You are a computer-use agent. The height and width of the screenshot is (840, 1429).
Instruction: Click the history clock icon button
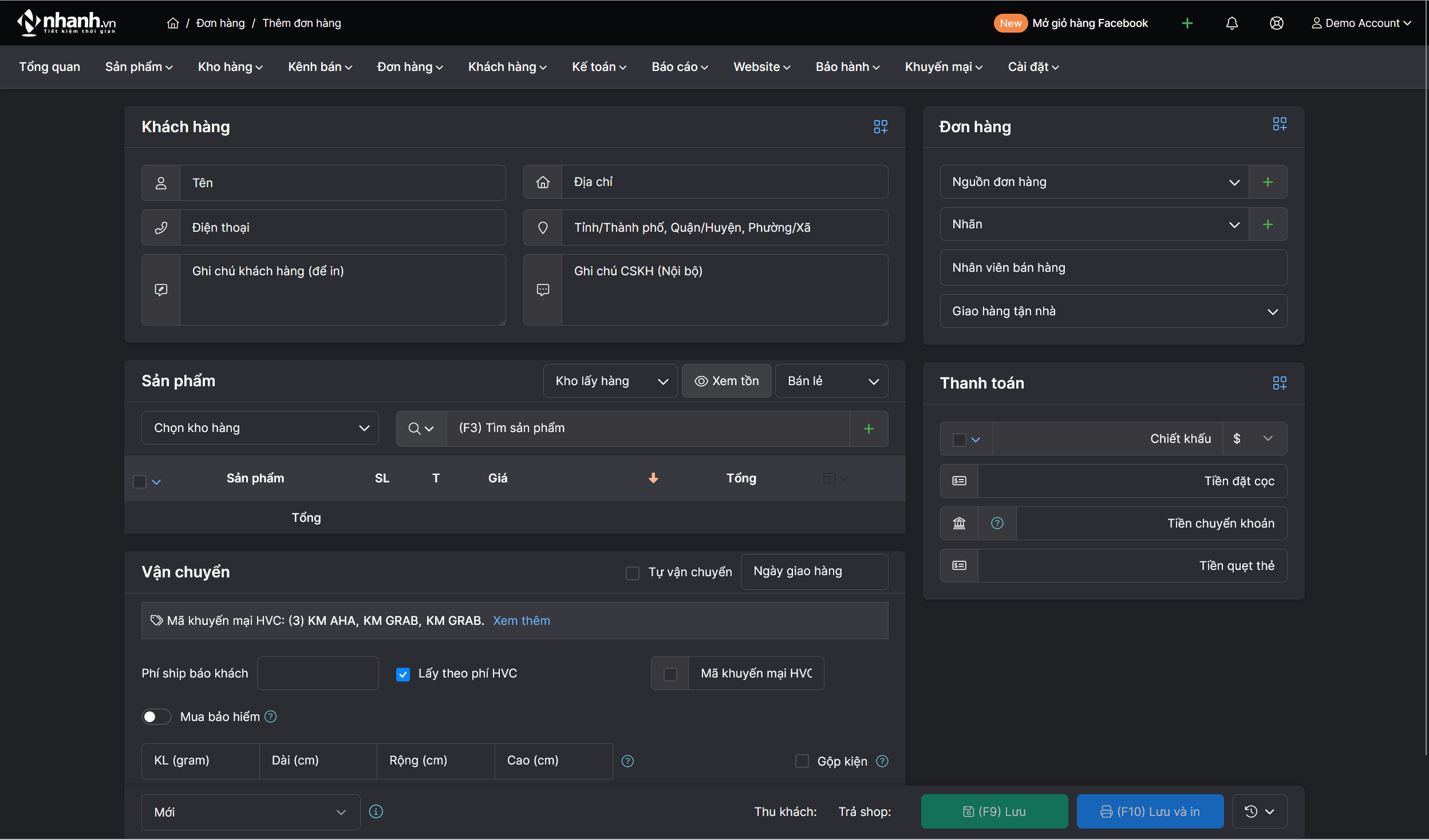1251,811
